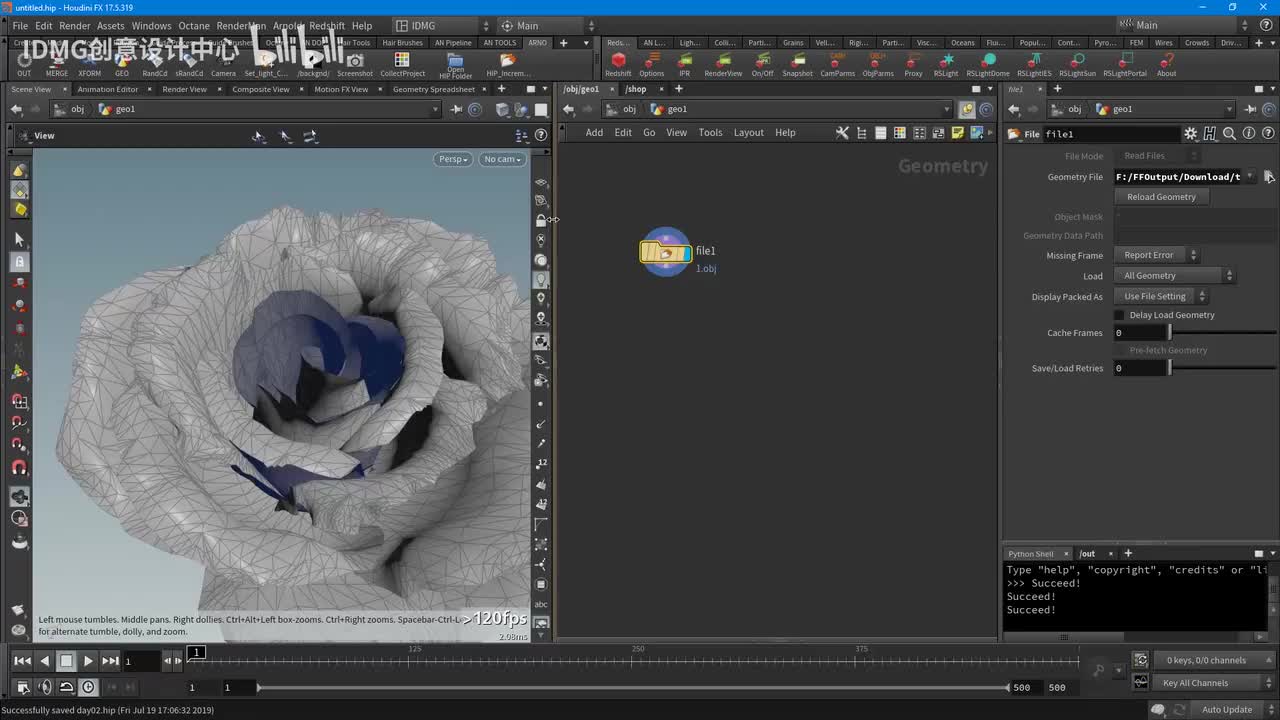
Task: Open RenderView from the Redshift shelf
Action: tap(723, 61)
